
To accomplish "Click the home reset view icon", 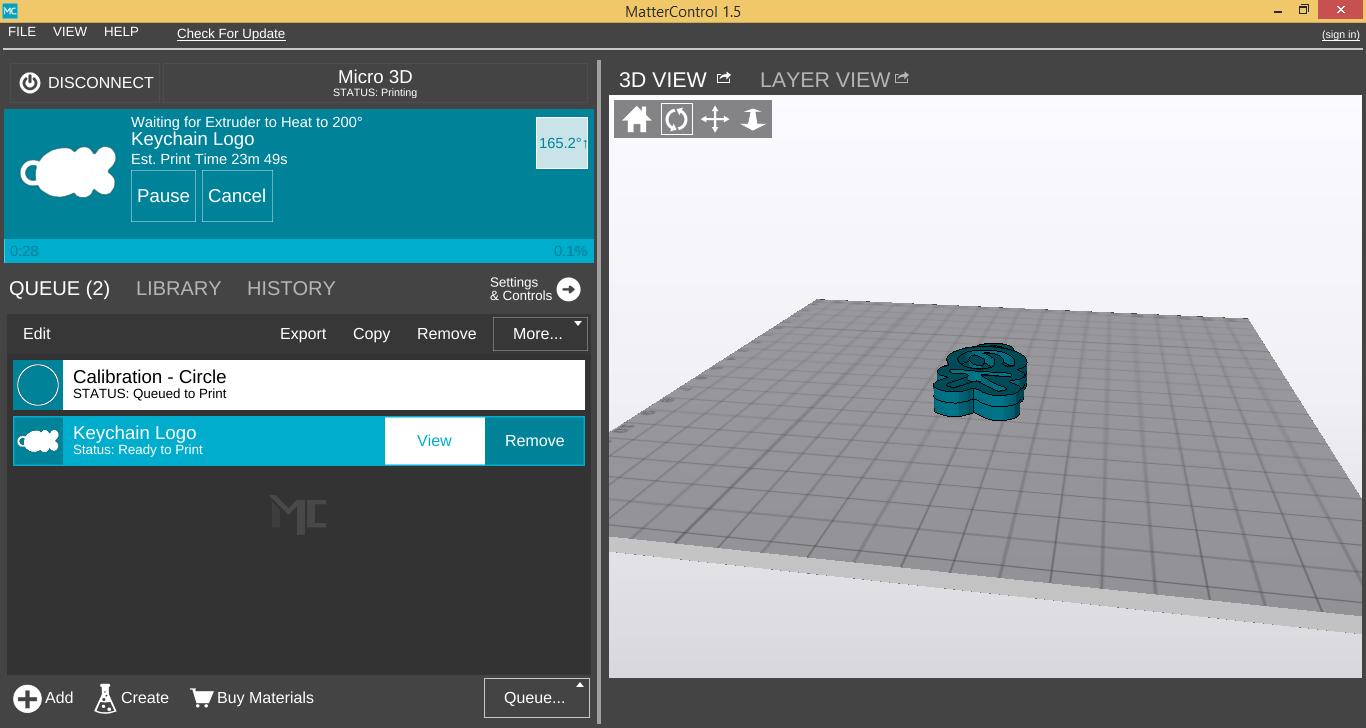I will (637, 120).
